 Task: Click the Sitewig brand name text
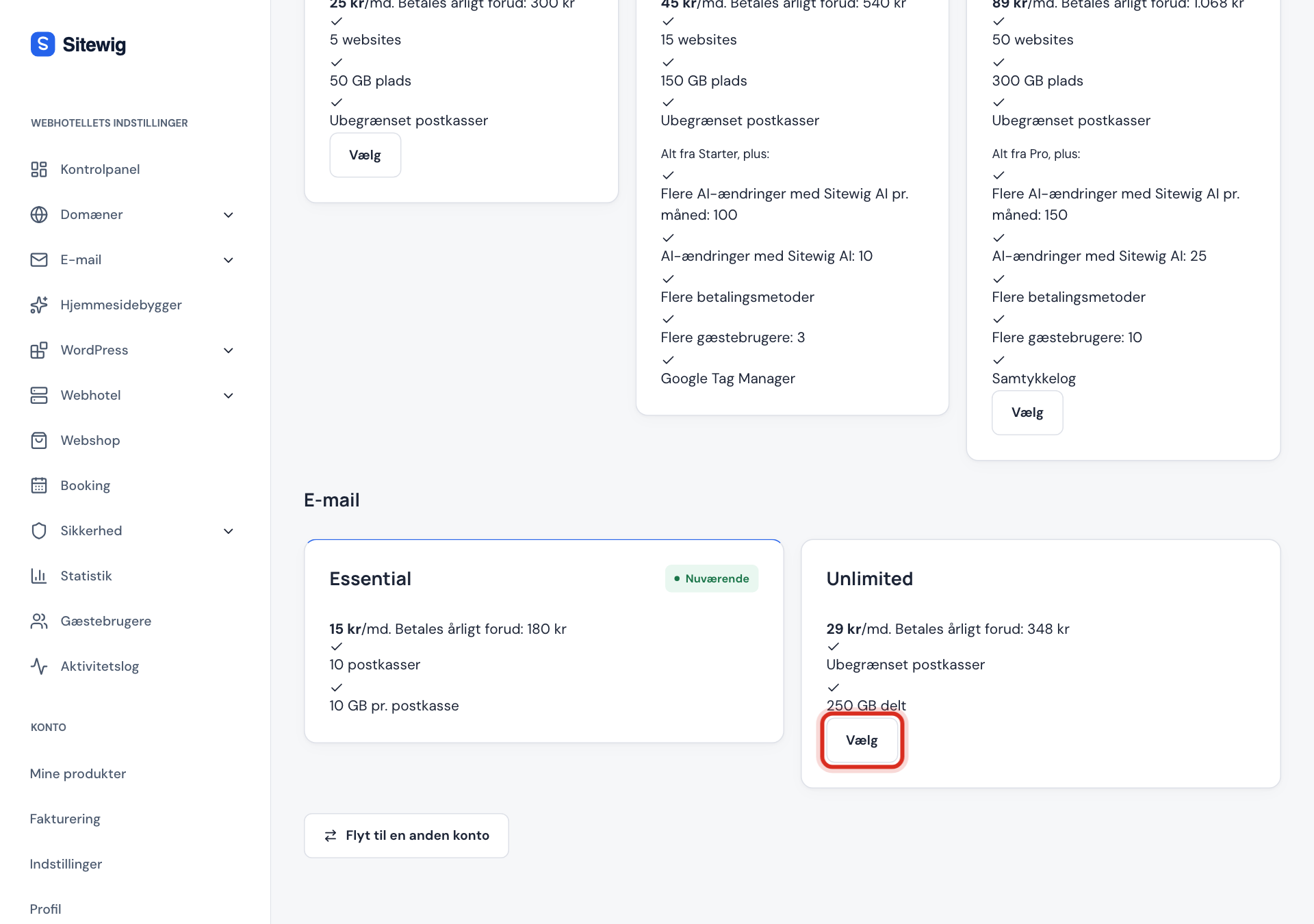click(94, 45)
